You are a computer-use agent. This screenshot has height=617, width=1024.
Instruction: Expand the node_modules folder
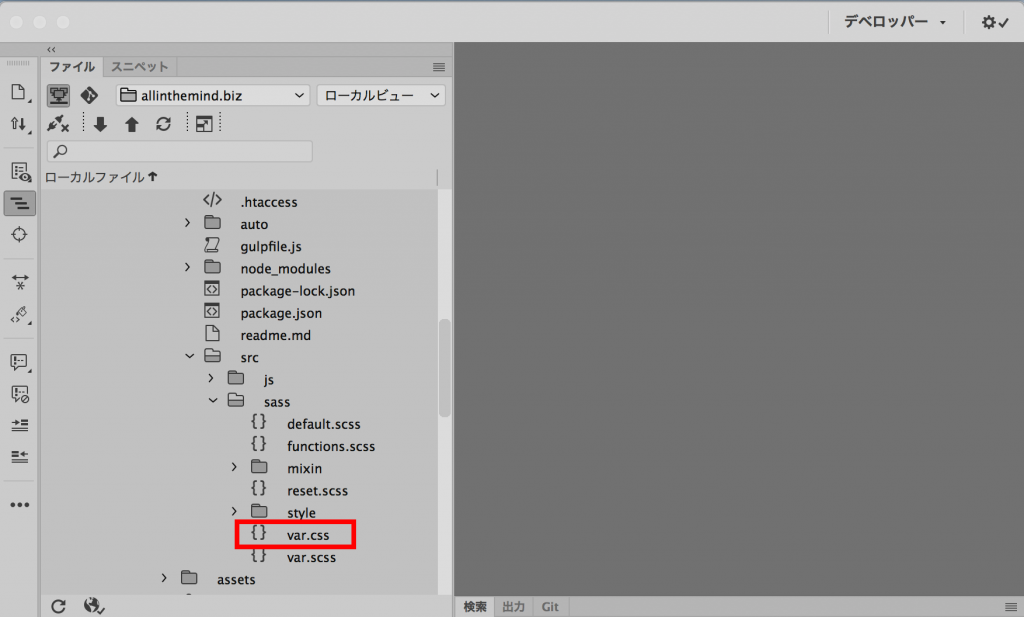point(187,268)
